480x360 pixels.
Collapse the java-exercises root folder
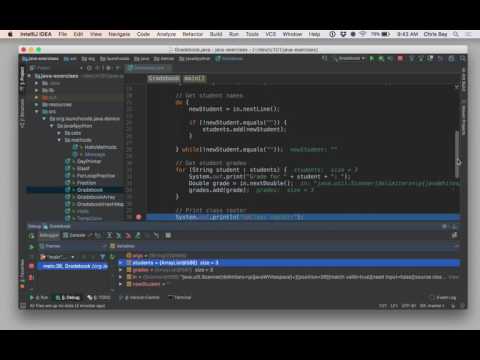click(x=29, y=76)
